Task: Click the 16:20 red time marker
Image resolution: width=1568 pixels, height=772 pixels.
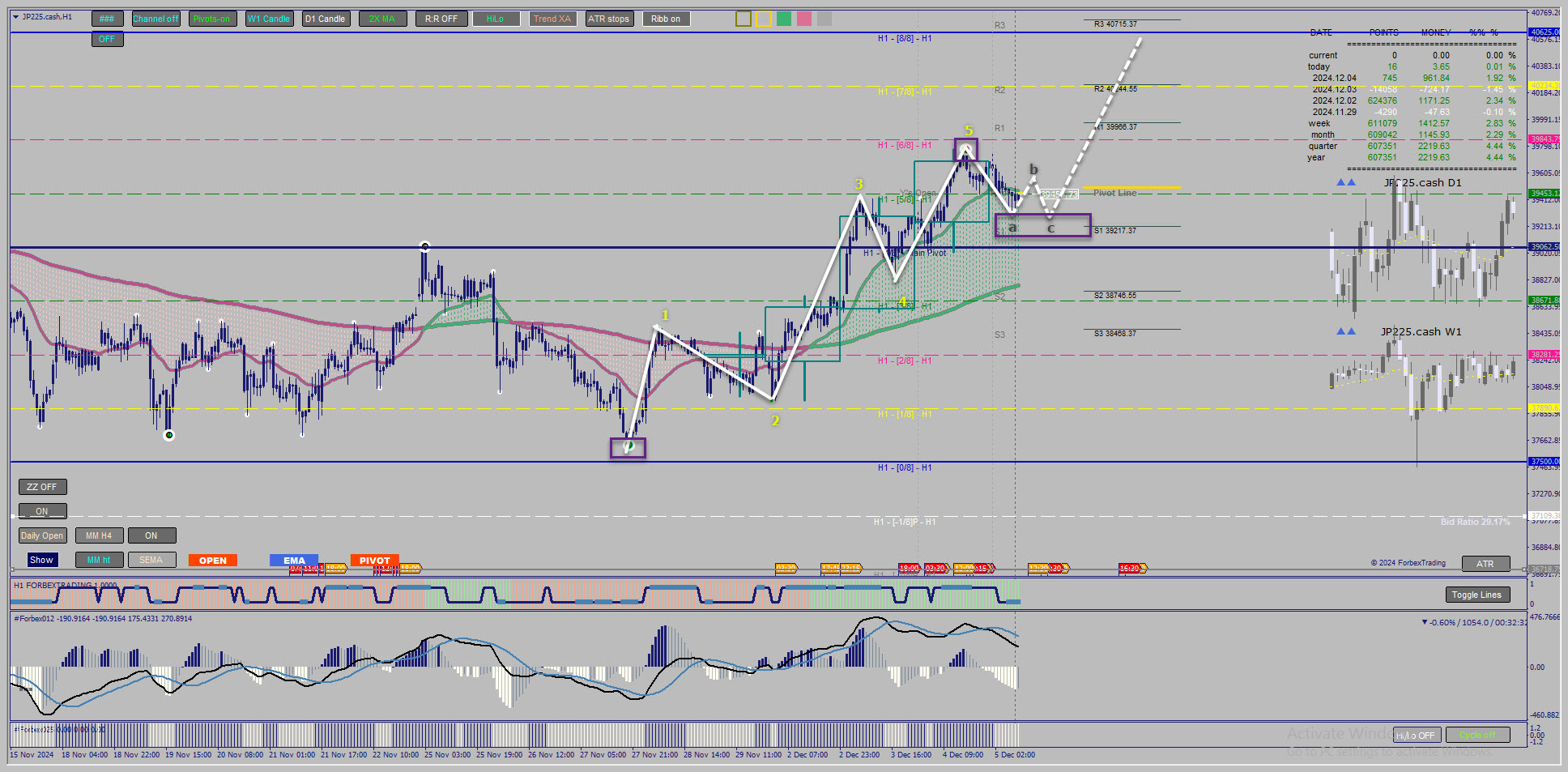Action: click(x=1131, y=569)
